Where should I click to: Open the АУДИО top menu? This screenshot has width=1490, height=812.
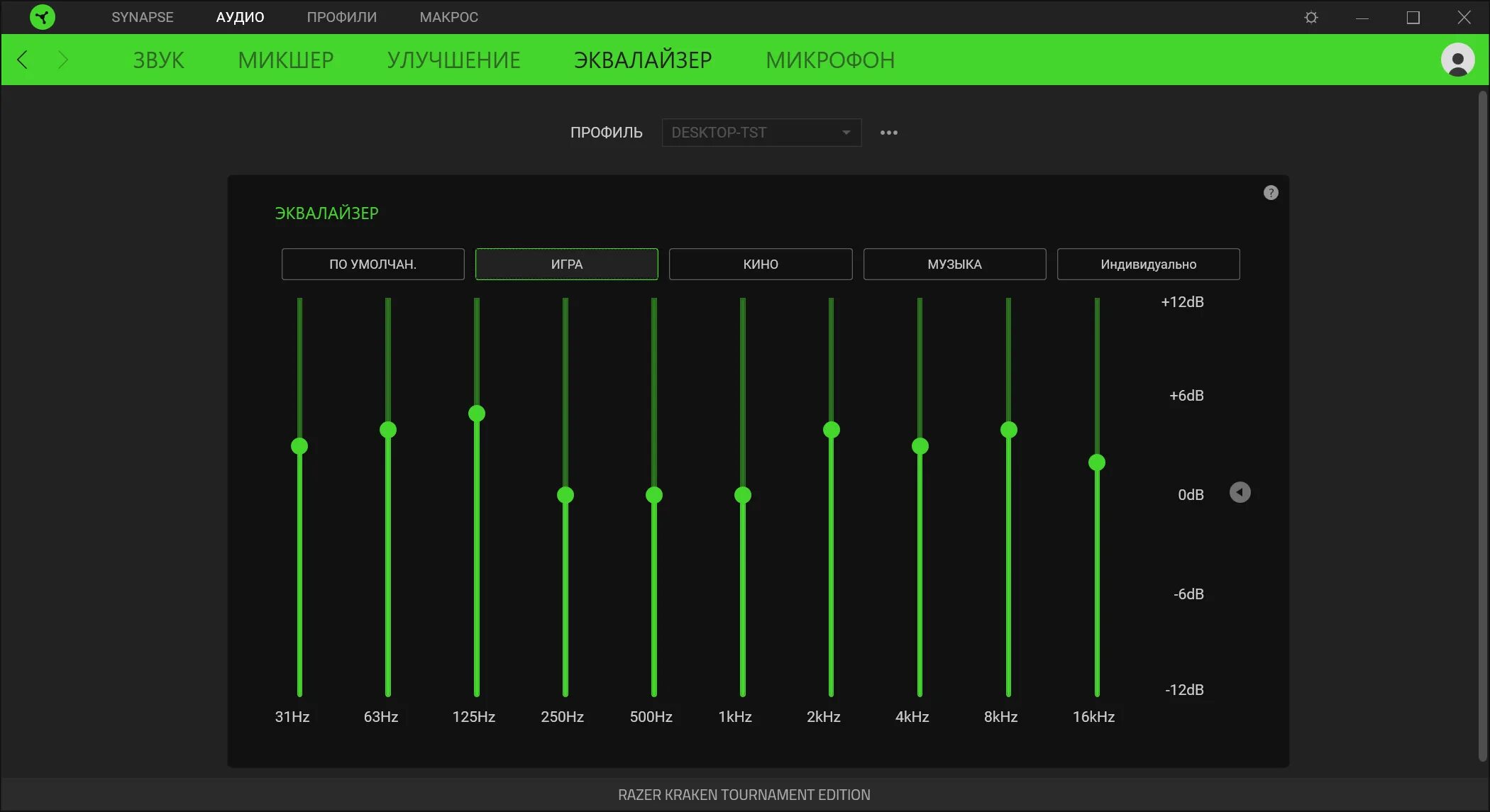(240, 17)
